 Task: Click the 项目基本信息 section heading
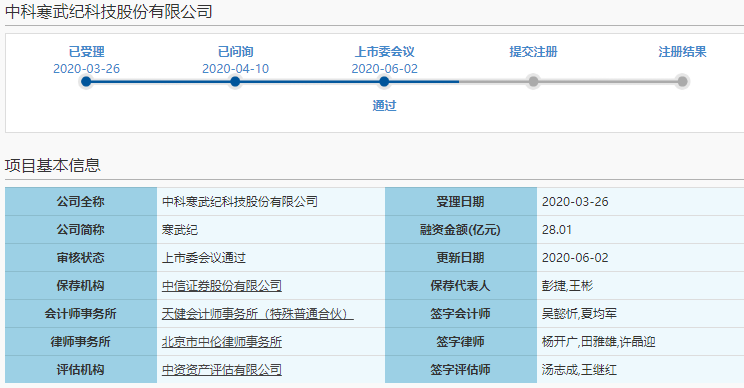pyautogui.click(x=53, y=165)
